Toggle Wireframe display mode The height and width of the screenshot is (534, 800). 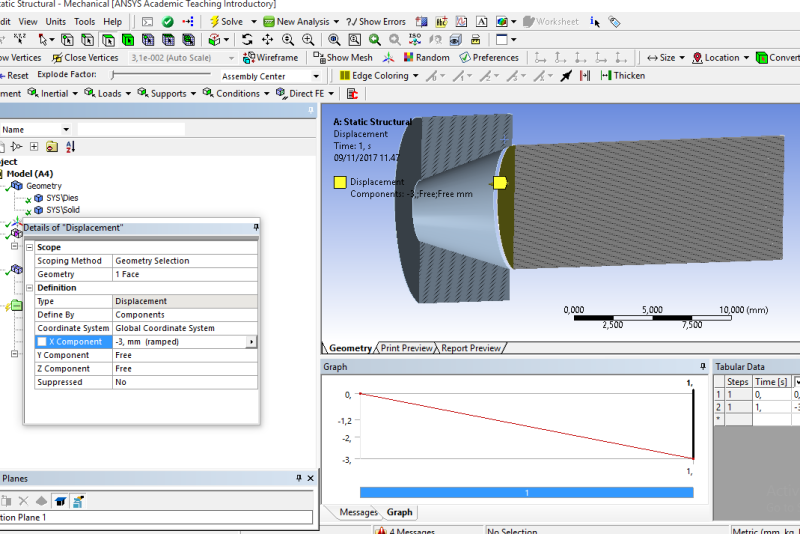(270, 58)
